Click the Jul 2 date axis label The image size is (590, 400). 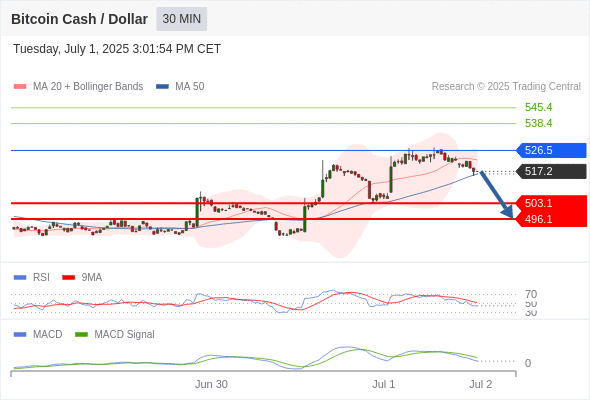[481, 384]
